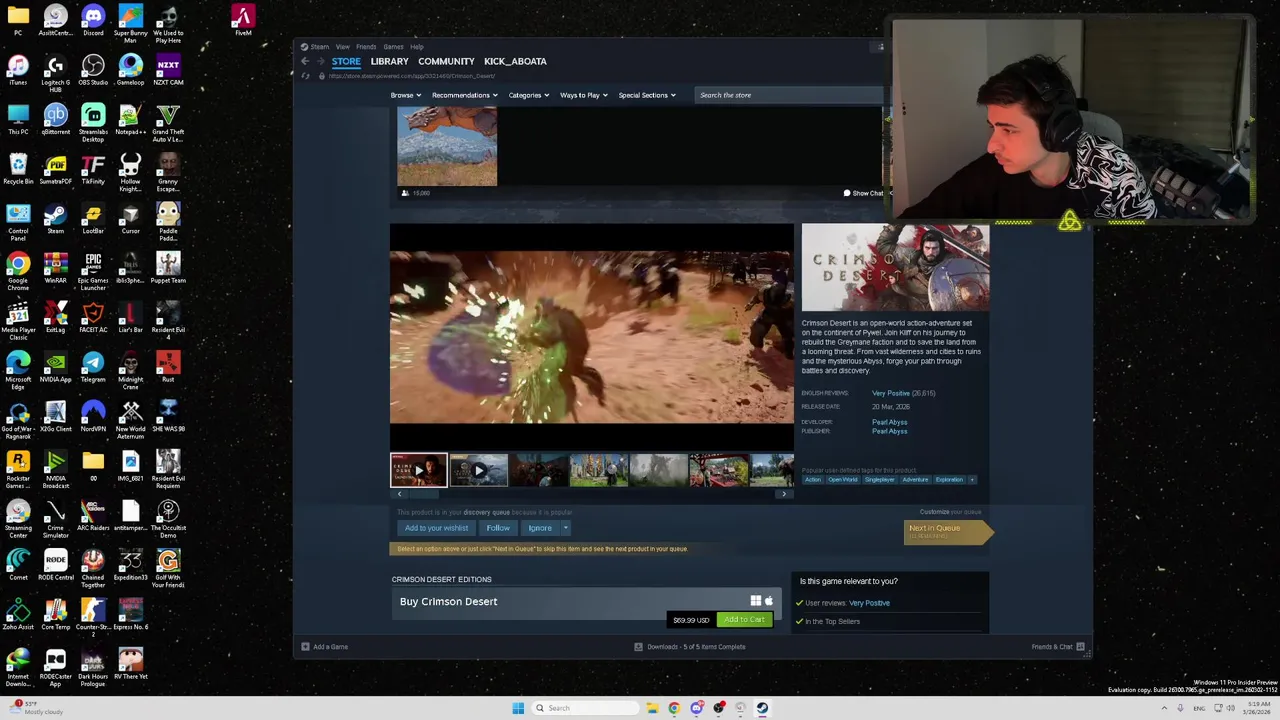Open the Discord desktop shortcut
The width and height of the screenshot is (1280, 720).
(x=93, y=21)
